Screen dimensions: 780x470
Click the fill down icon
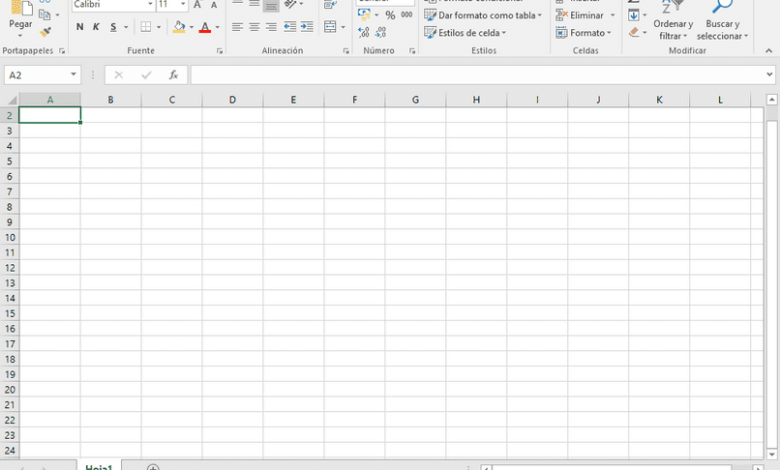coord(634,15)
